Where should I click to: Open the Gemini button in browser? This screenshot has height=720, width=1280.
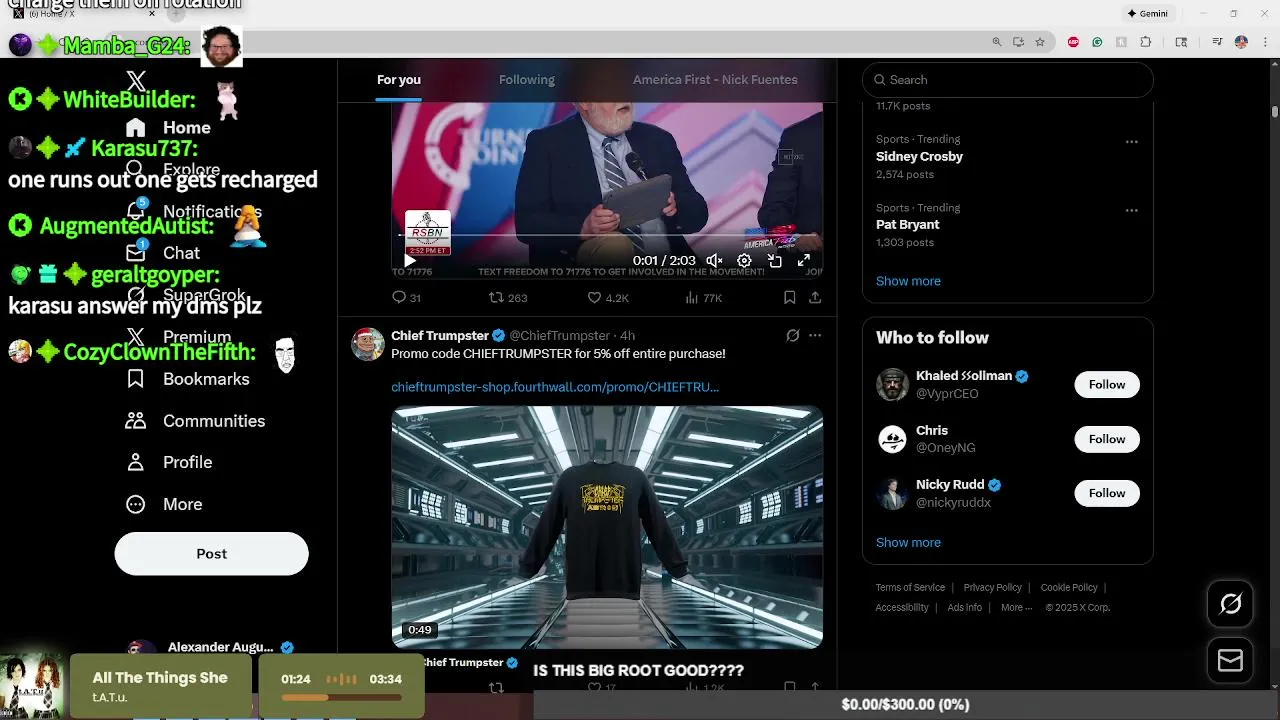coord(1147,14)
